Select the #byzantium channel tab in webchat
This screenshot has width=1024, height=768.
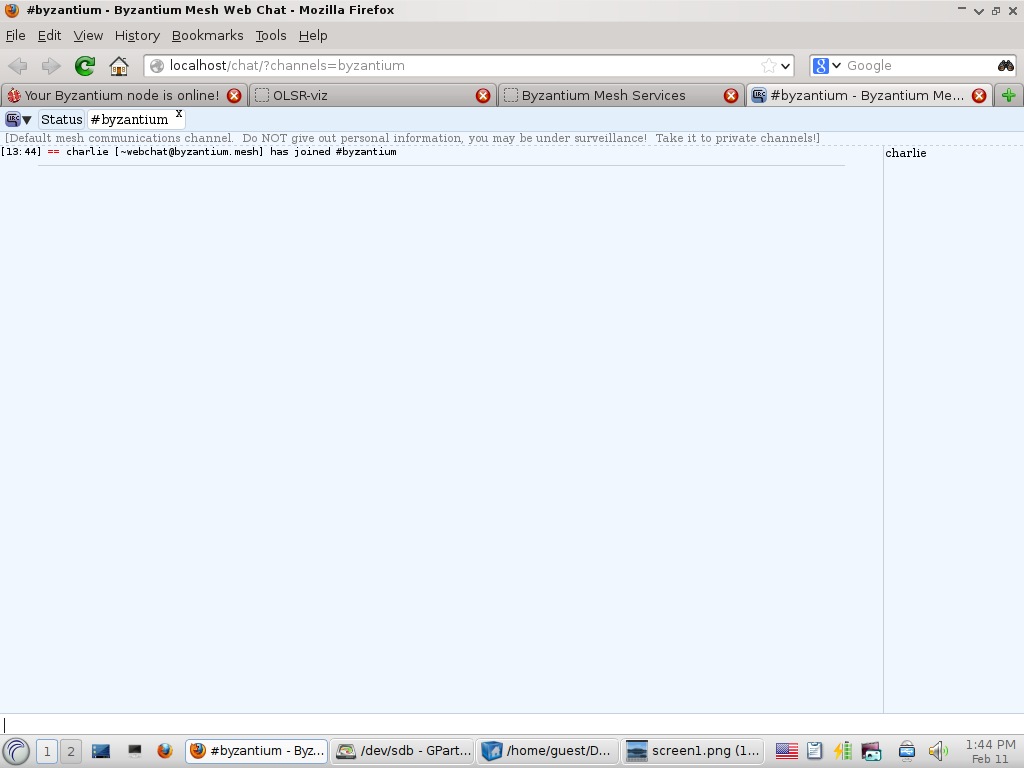coord(129,120)
